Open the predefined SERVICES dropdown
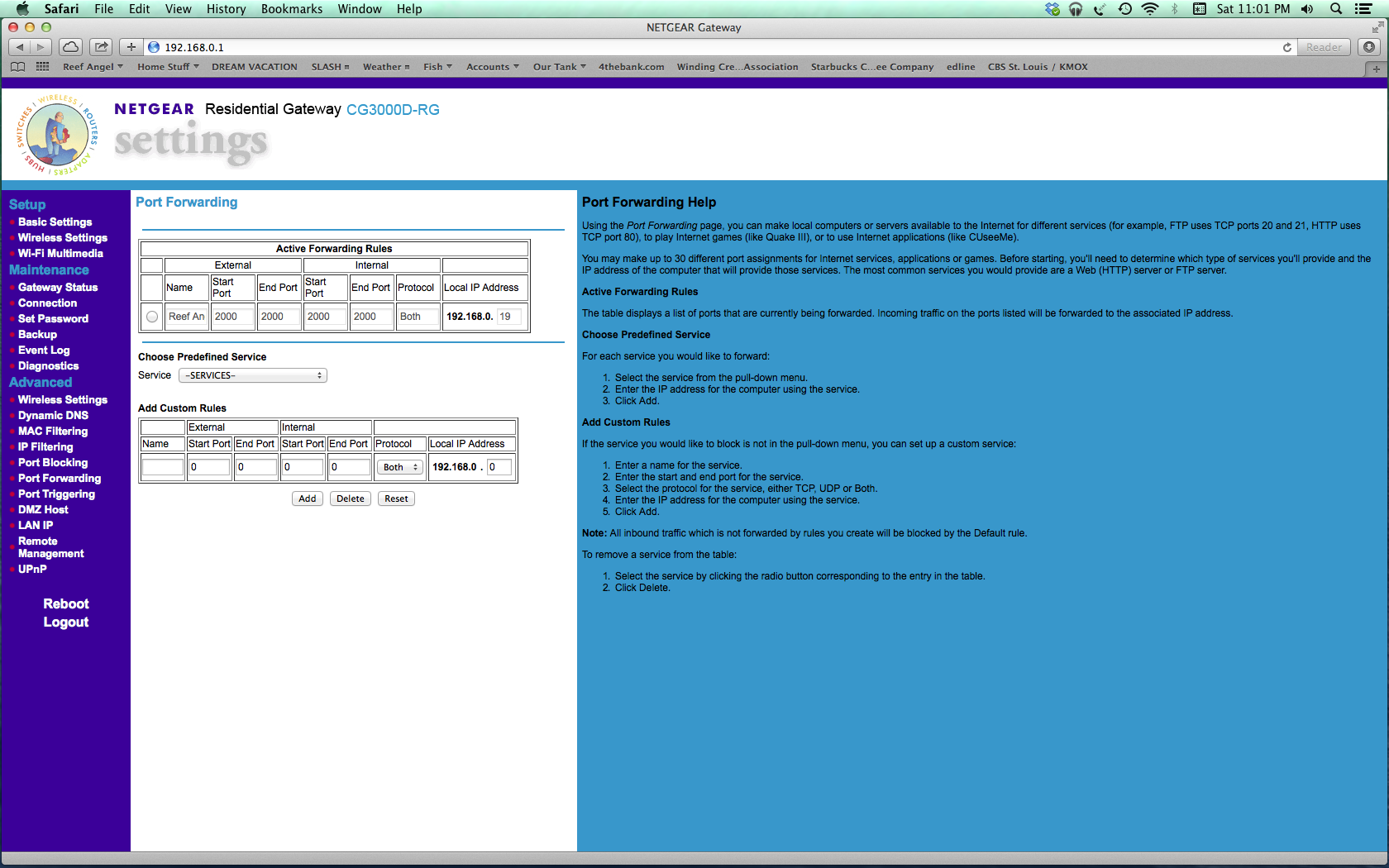Image resolution: width=1389 pixels, height=868 pixels. coord(253,375)
